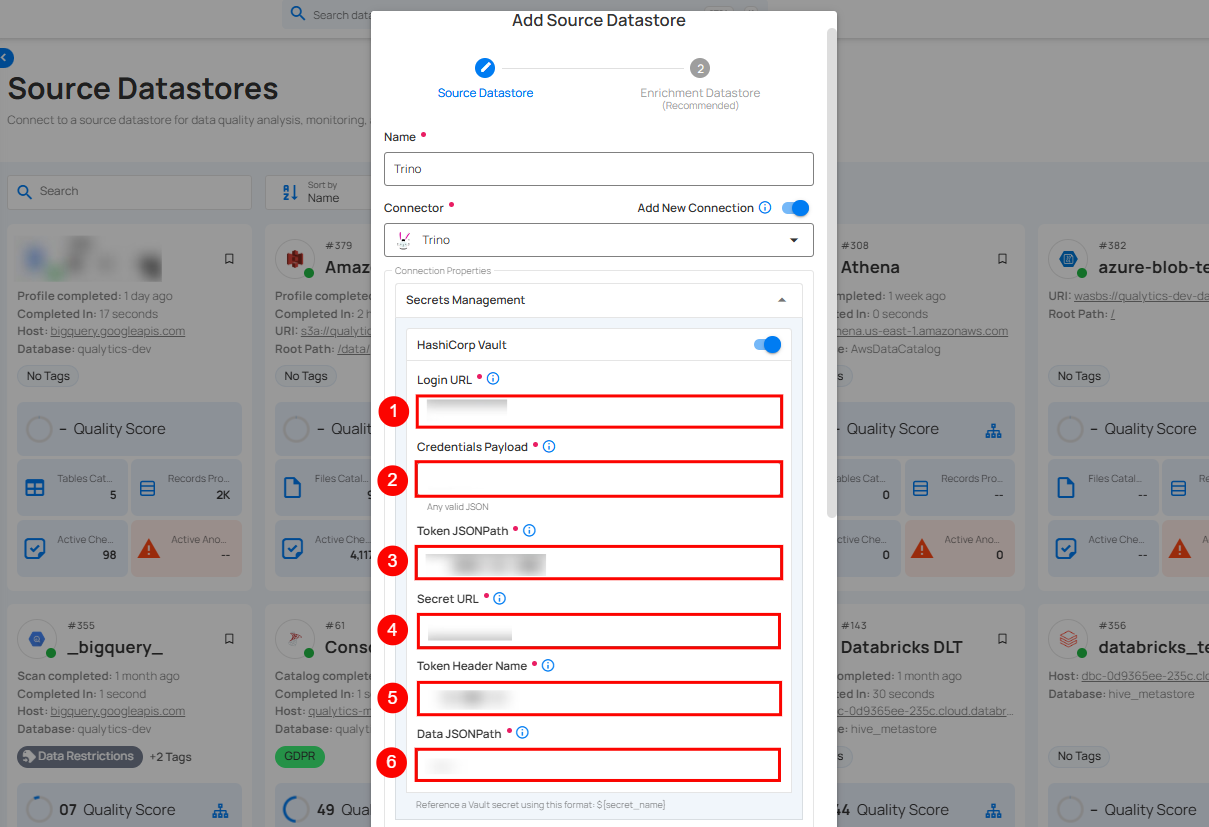The image size is (1209, 827).
Task: Click info icon beside Token Header Name
Action: tap(548, 666)
